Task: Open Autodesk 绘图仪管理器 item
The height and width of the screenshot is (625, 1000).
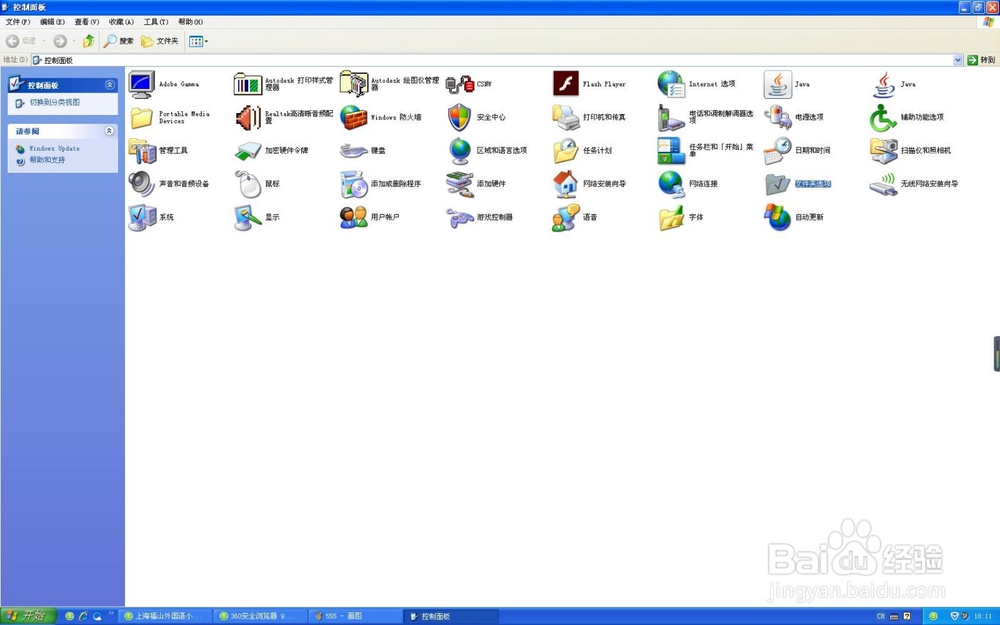Action: point(389,84)
